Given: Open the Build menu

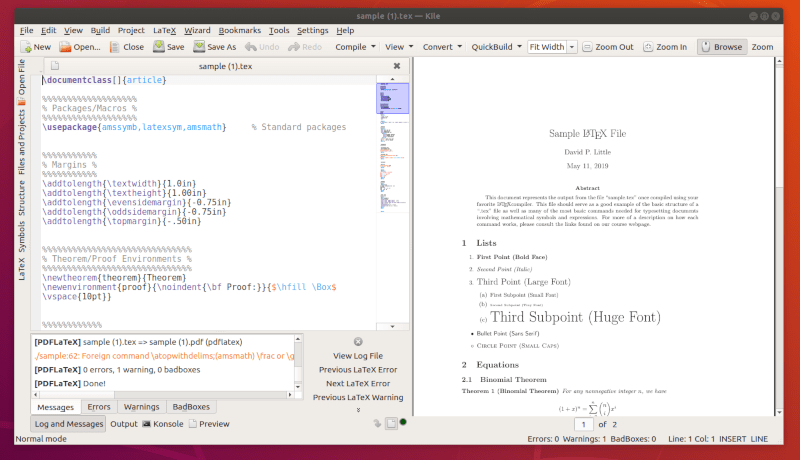Looking at the screenshot, I should tap(100, 31).
